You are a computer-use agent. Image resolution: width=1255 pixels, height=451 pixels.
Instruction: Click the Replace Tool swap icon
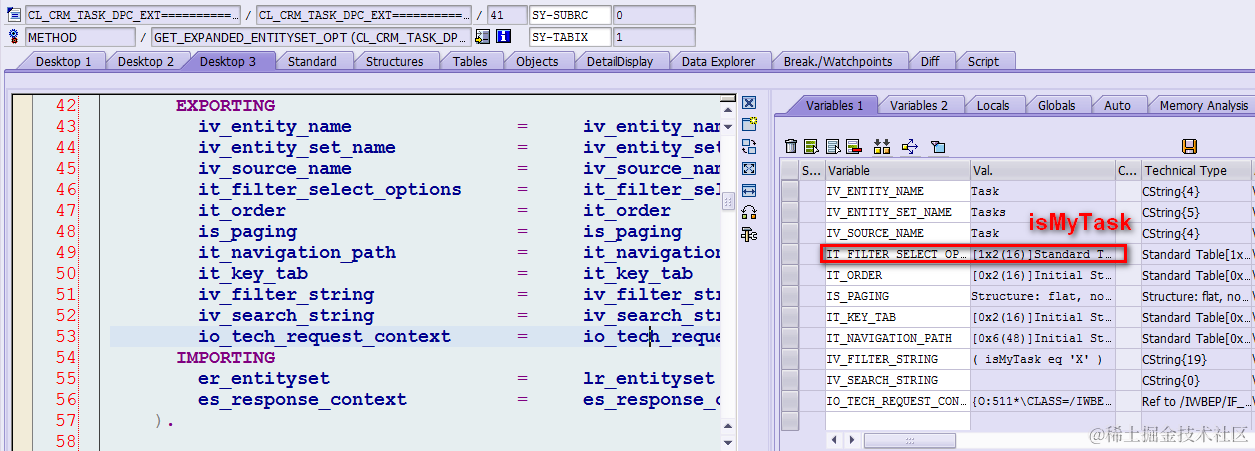(x=749, y=147)
